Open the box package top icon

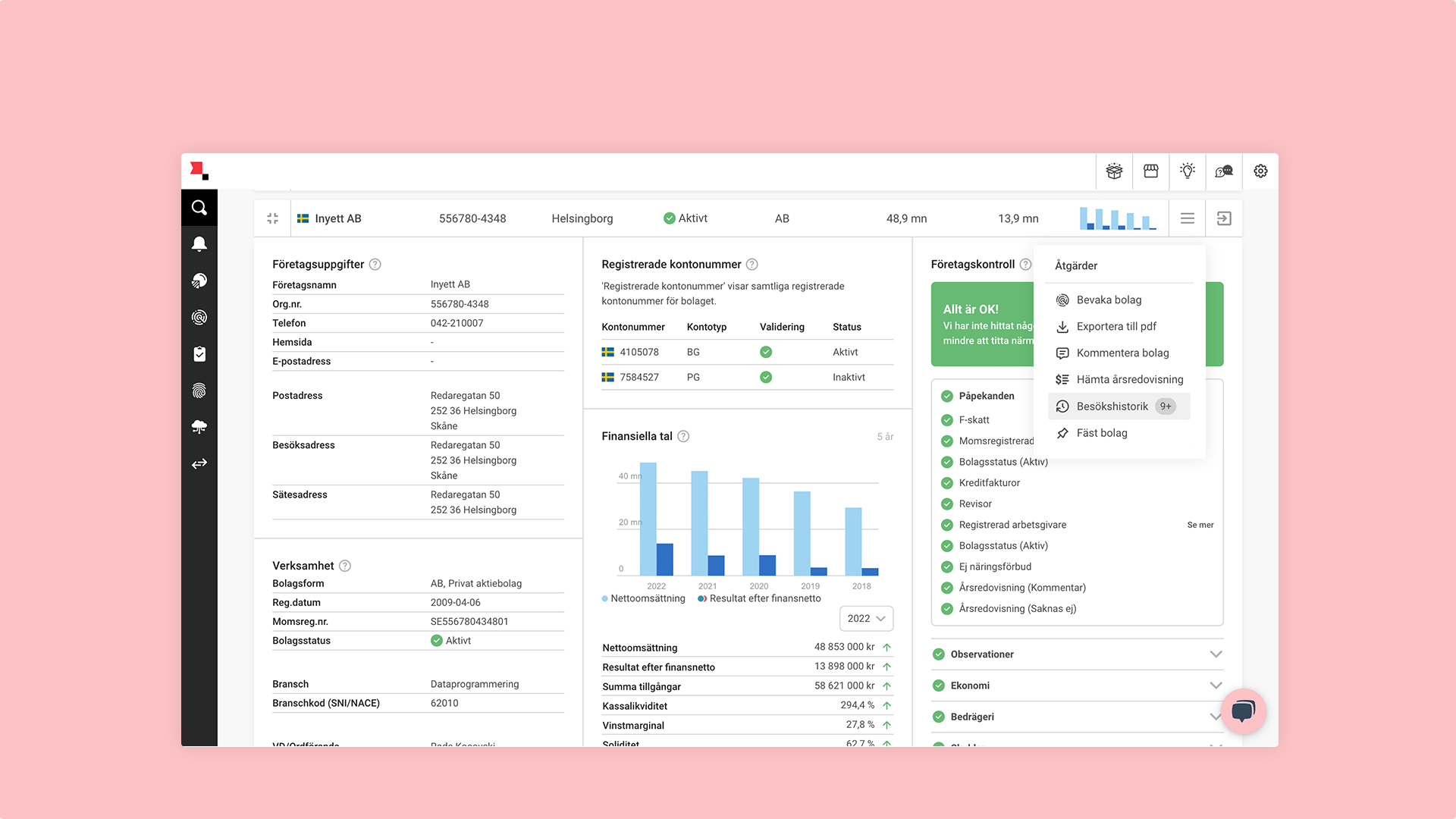pos(1114,171)
